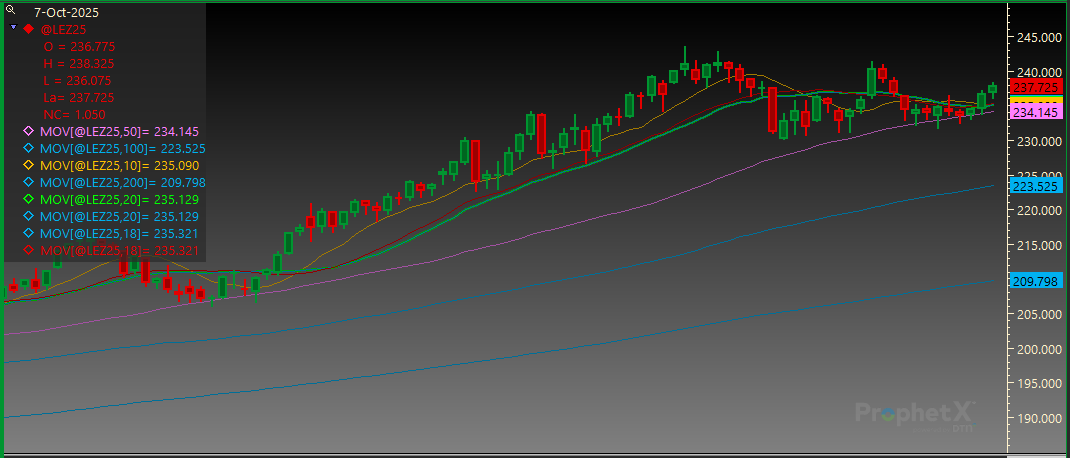
Task: Click the ProphetX watermark logo
Action: pos(915,413)
